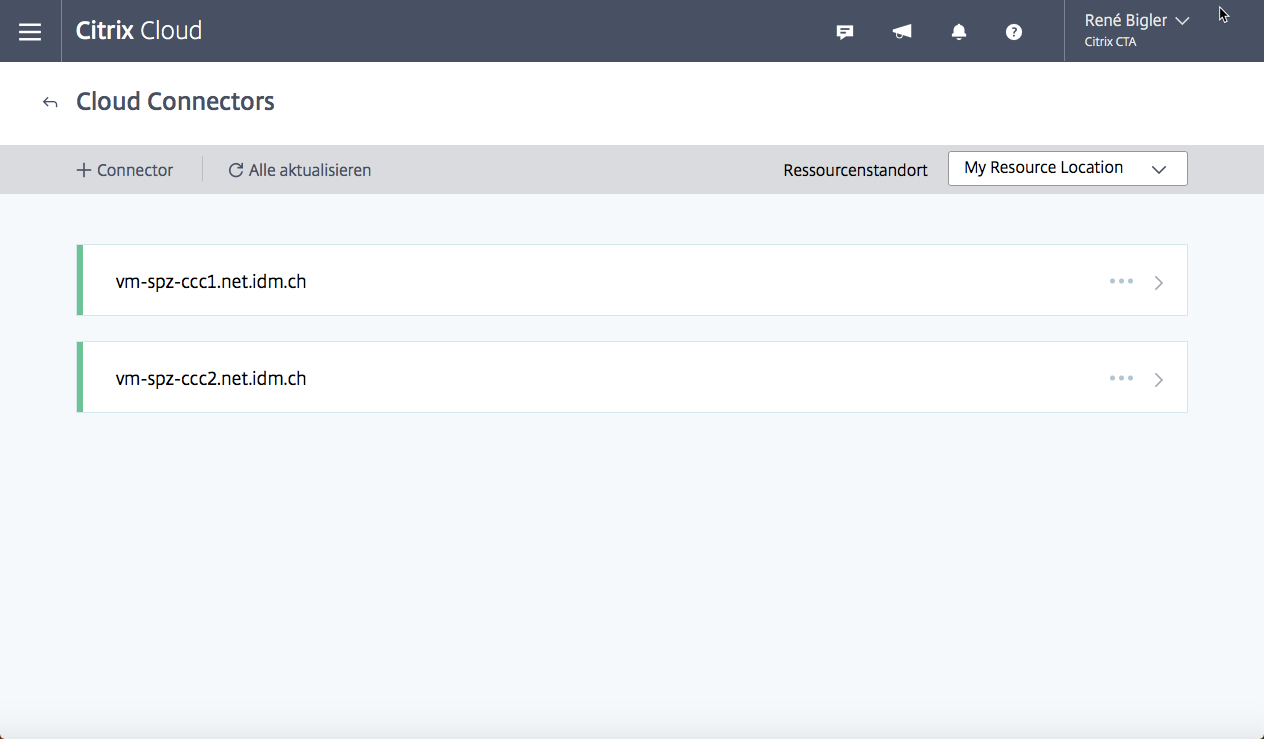The height and width of the screenshot is (739, 1264).
Task: Click the Citrix Cloud logo
Action: [x=139, y=31]
